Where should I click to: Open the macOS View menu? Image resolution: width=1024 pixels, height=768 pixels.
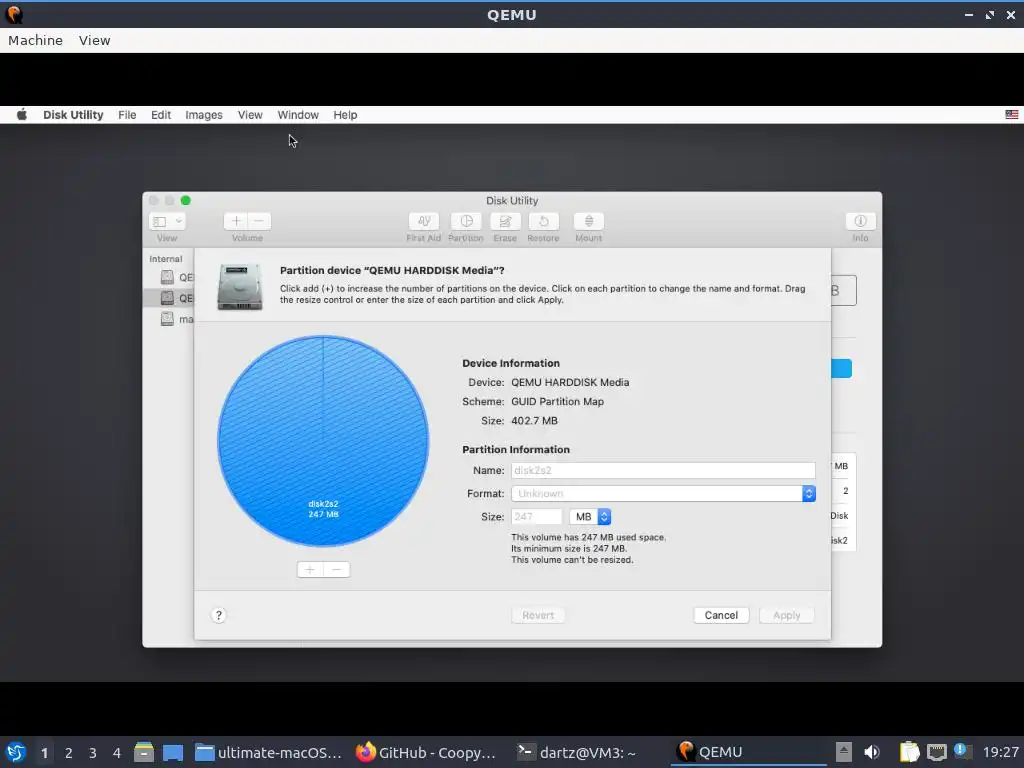(250, 115)
